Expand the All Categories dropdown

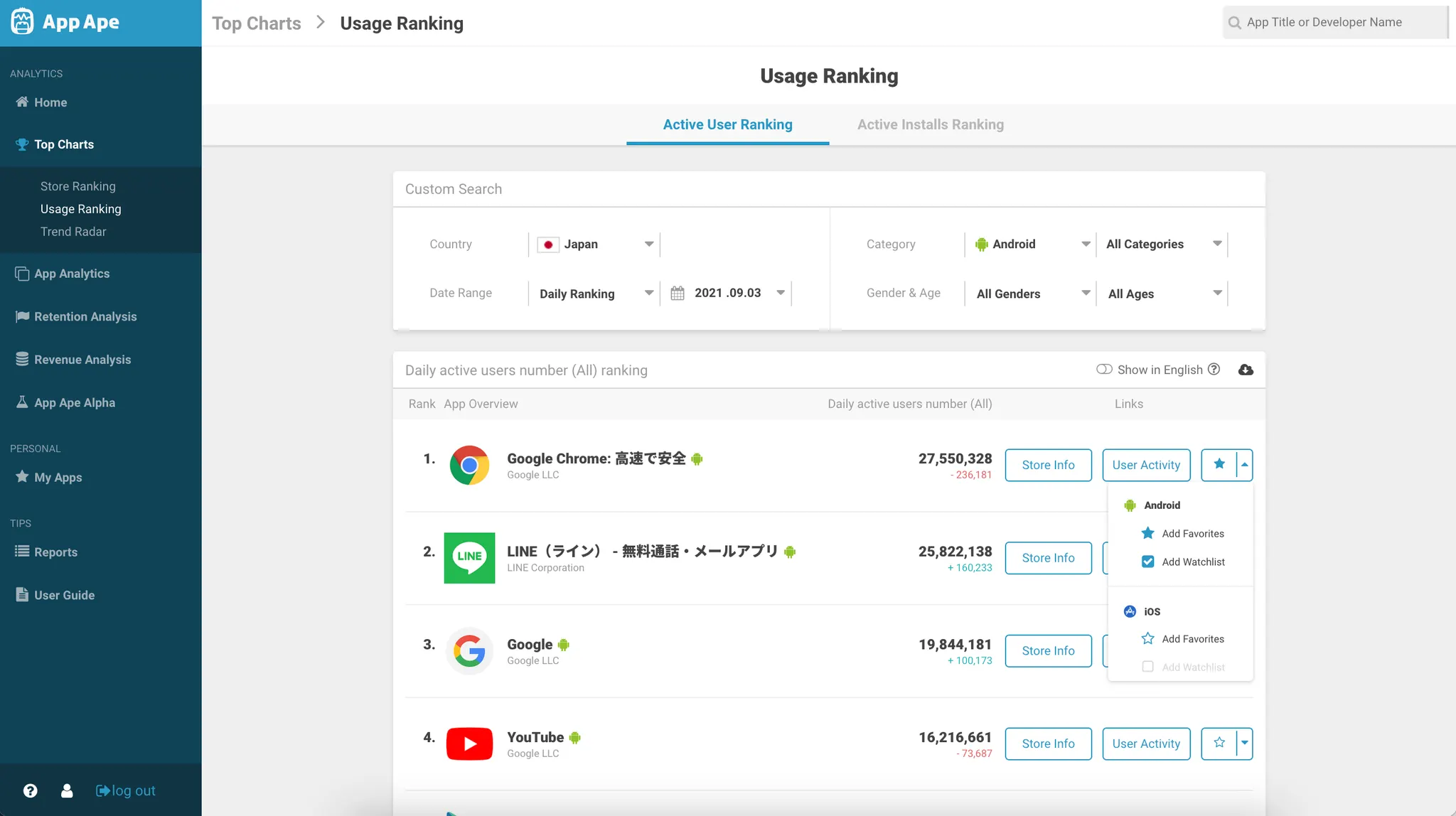[x=1162, y=244]
